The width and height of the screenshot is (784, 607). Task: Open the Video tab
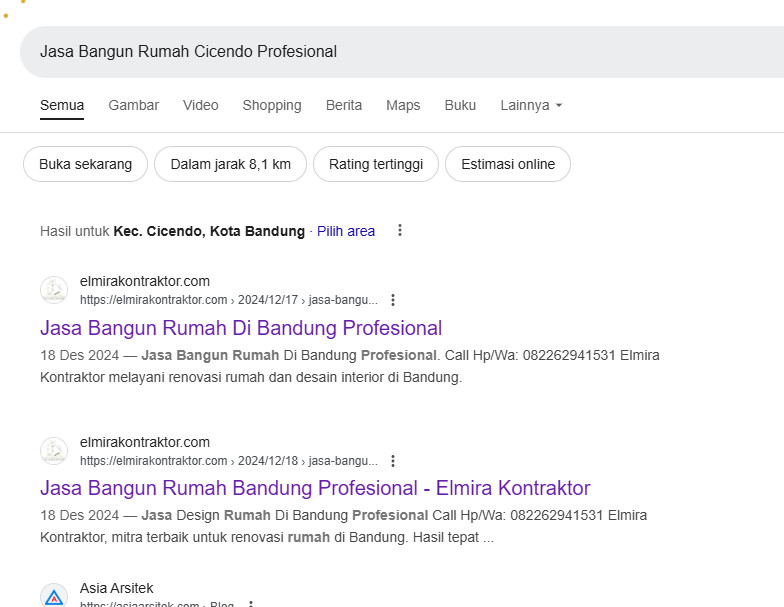(x=200, y=106)
